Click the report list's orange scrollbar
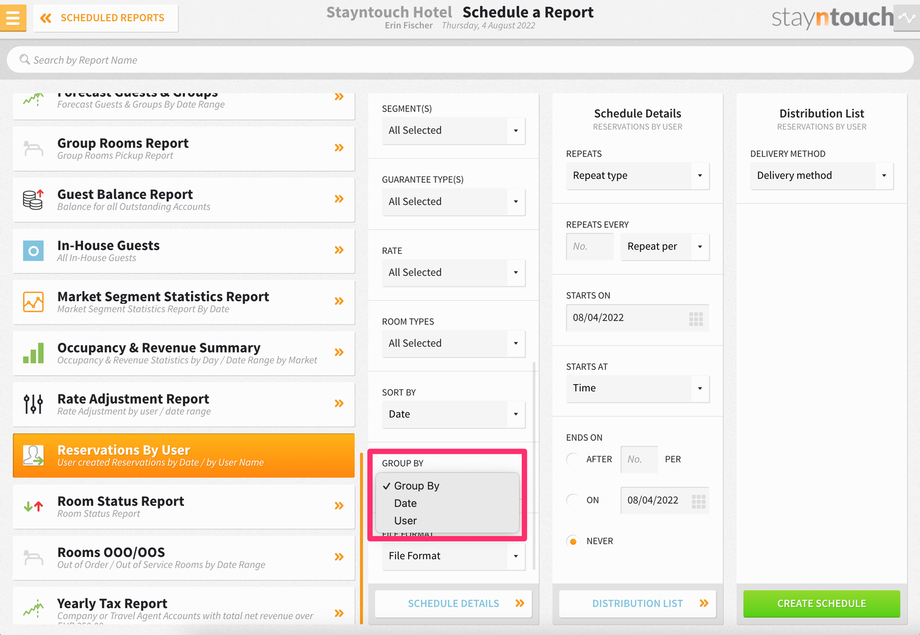 (x=361, y=538)
